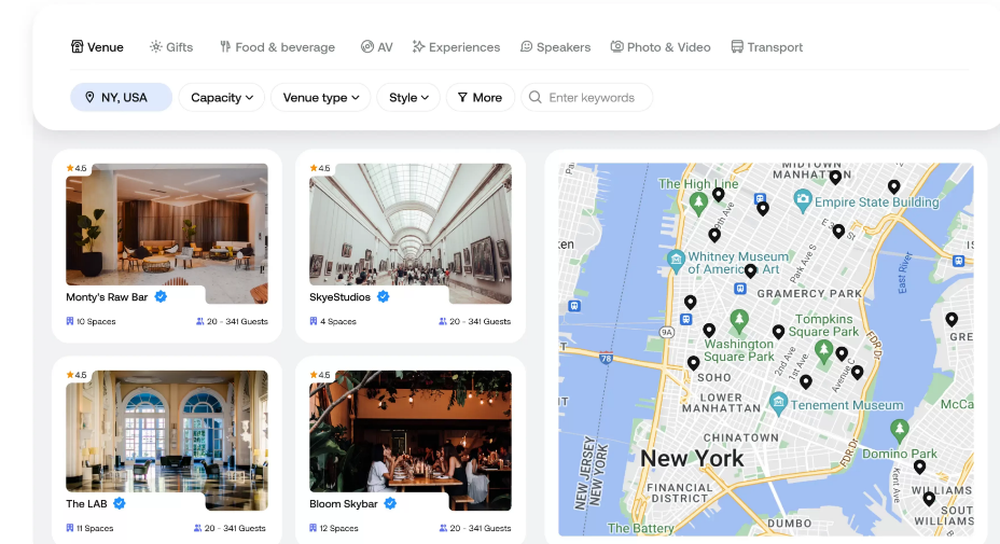Open the Venue type dropdown

(x=321, y=98)
